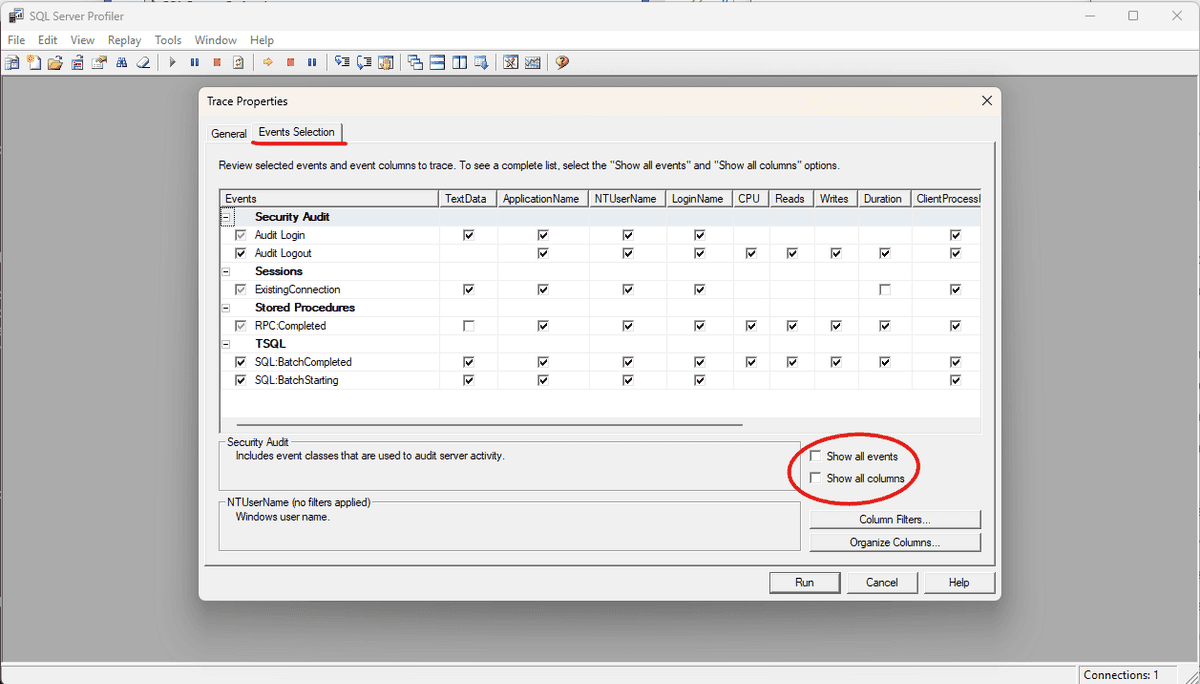Collapse the TSQL event group
The image size is (1200, 684).
click(x=225, y=343)
